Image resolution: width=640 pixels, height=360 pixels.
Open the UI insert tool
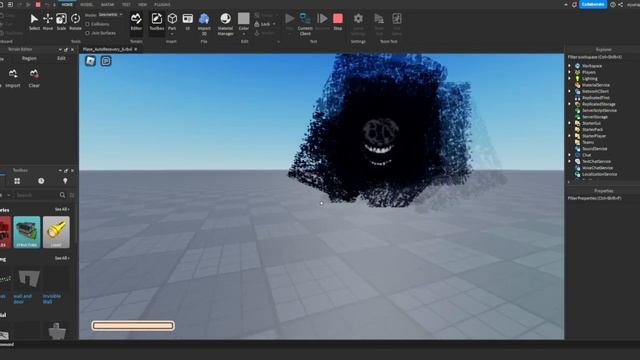coord(188,22)
